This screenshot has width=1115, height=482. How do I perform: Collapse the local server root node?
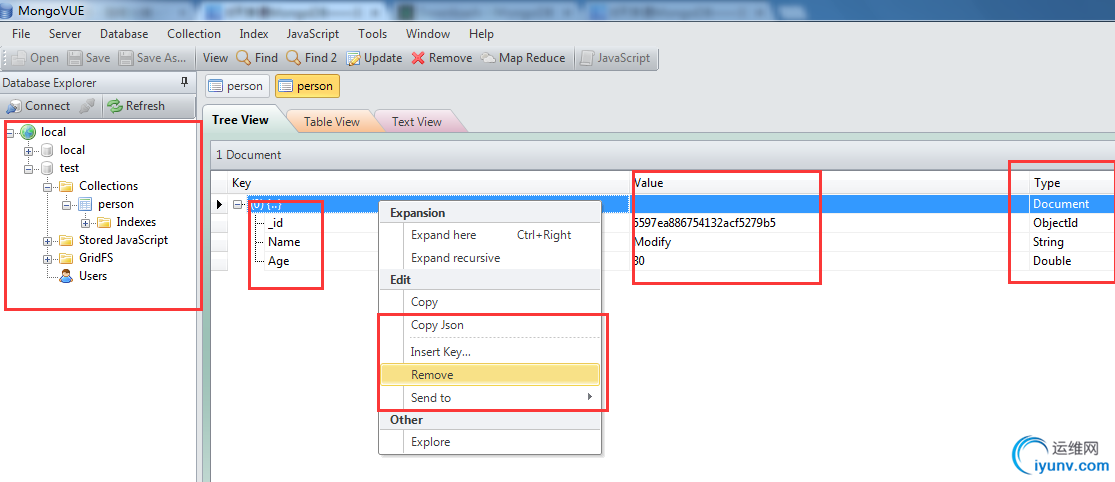pyautogui.click(x=10, y=132)
